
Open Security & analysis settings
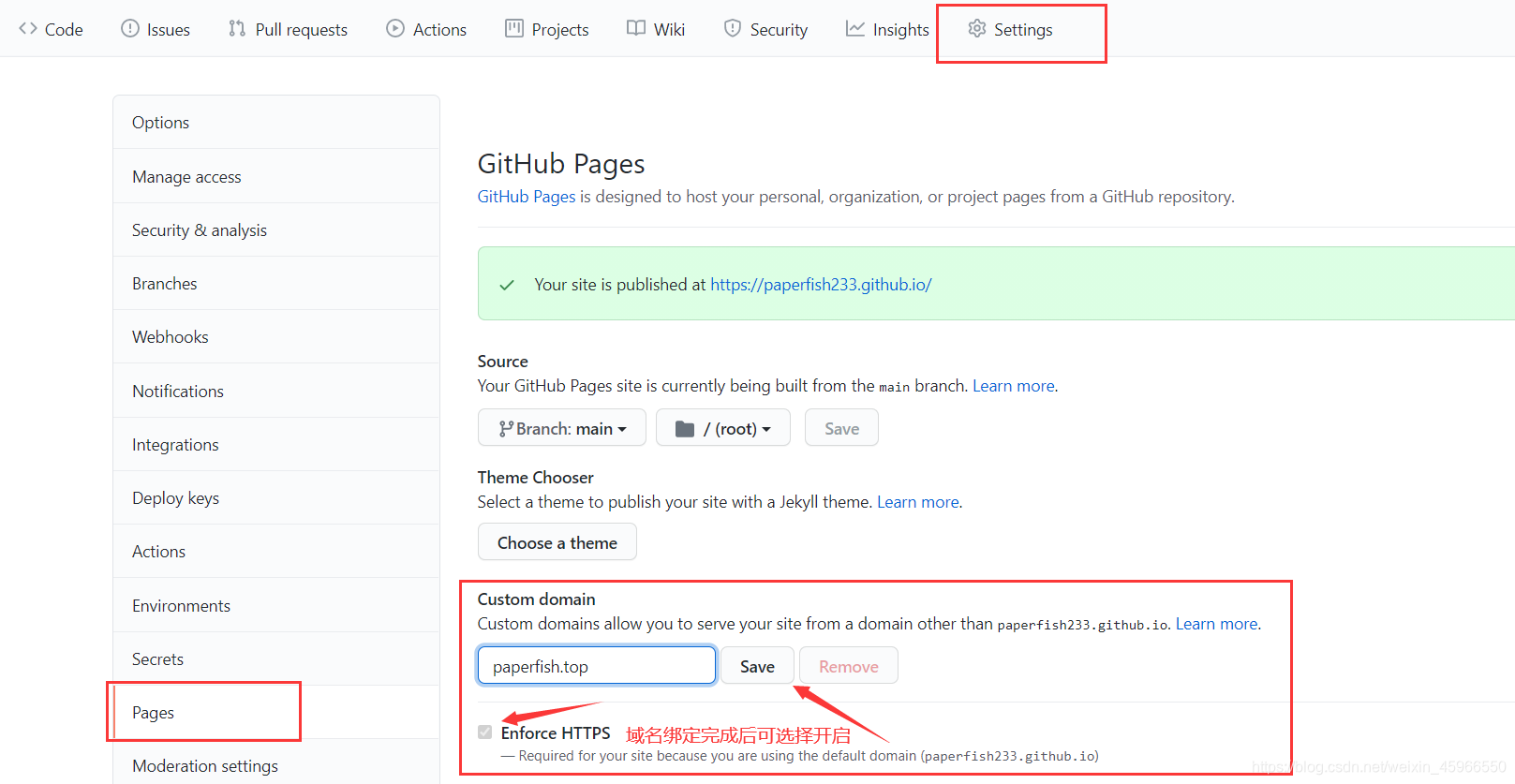point(276,229)
